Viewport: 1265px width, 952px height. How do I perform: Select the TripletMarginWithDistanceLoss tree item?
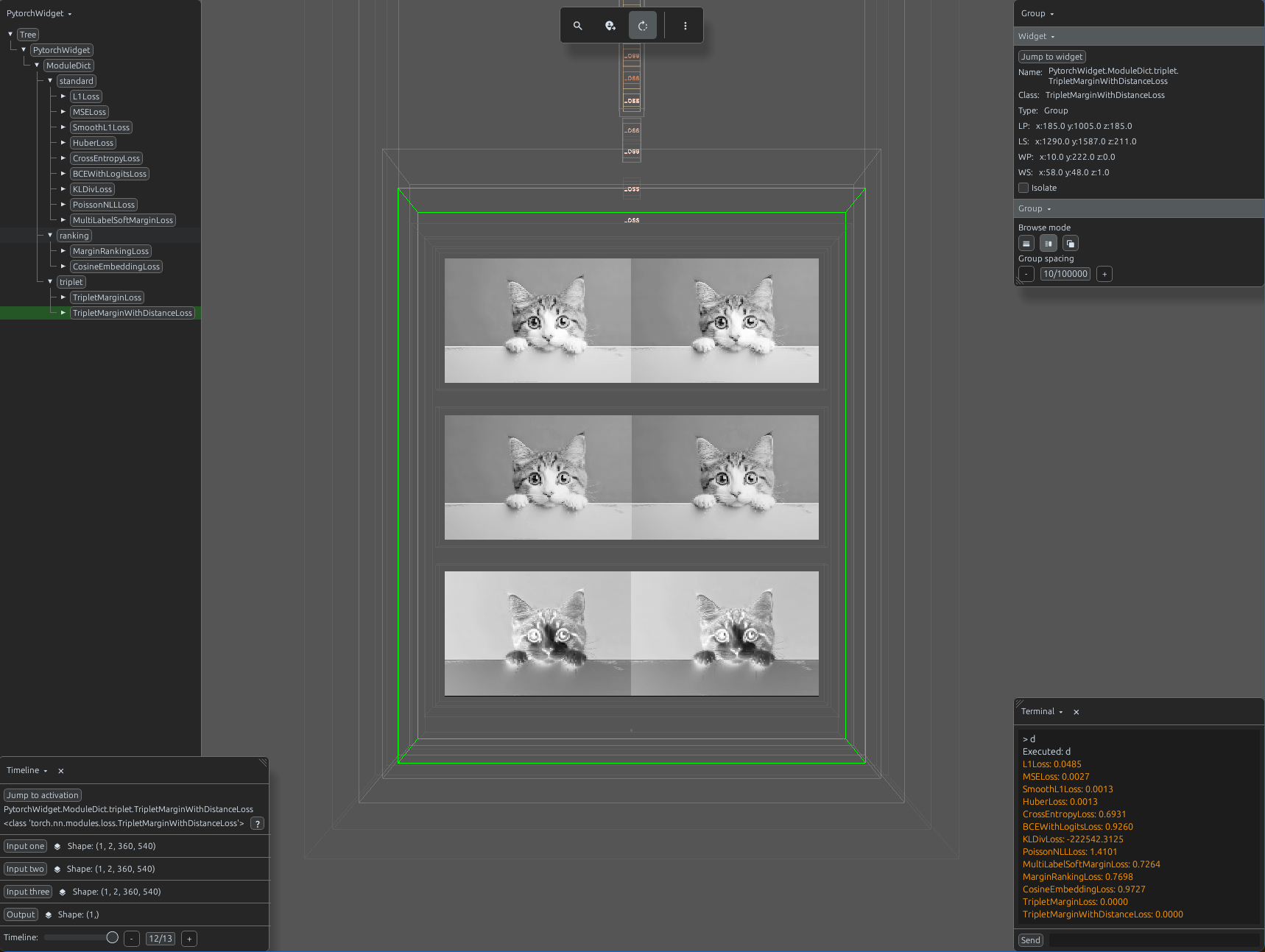coord(133,313)
